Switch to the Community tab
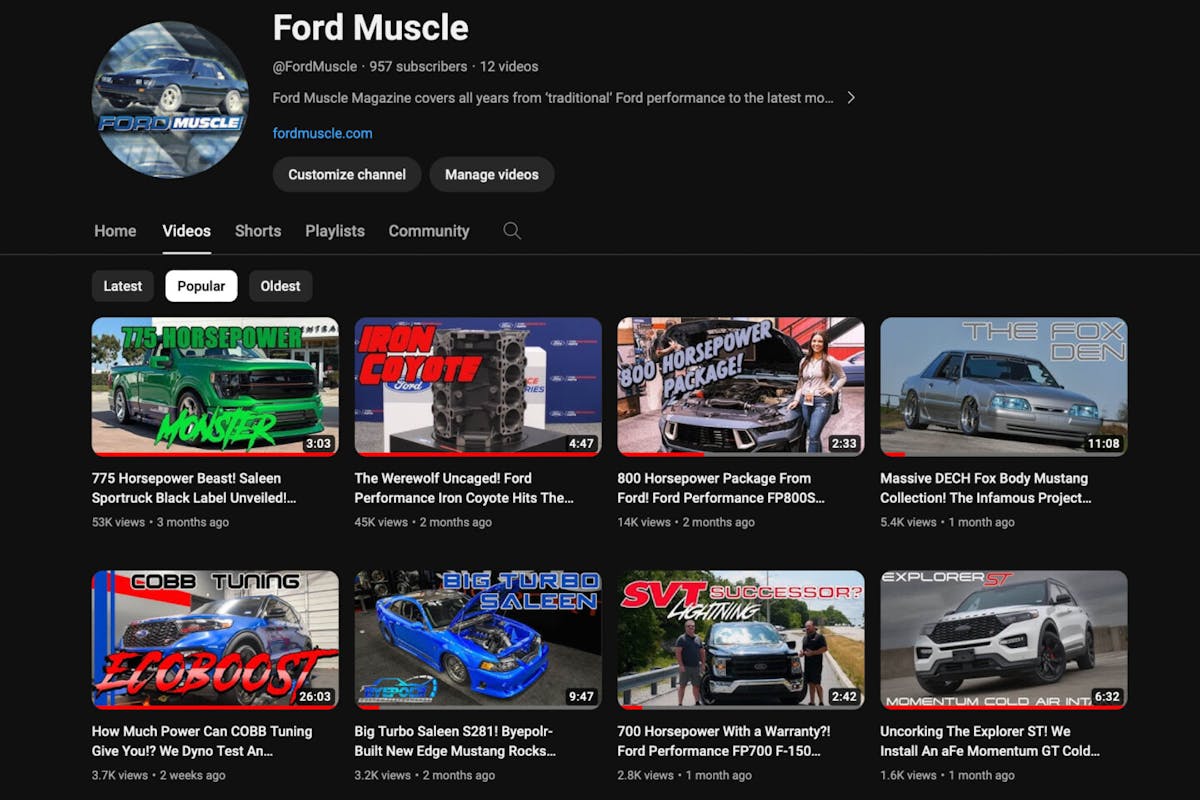Viewport: 1200px width, 800px height. (x=429, y=231)
